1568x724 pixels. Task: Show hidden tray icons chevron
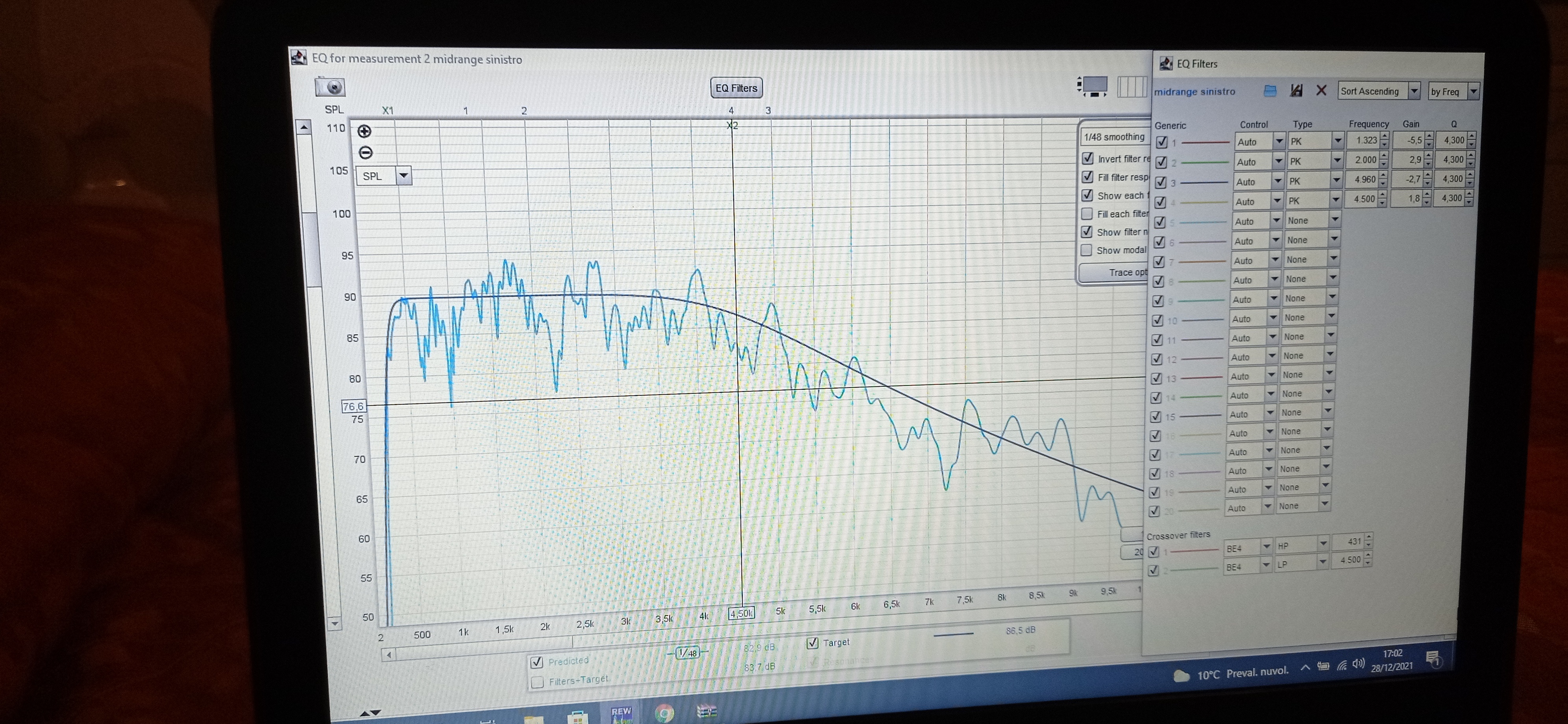1305,667
